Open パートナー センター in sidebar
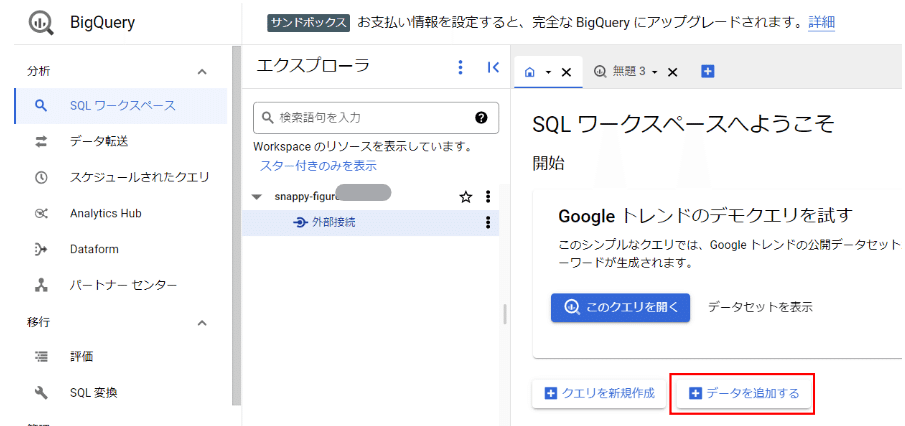This screenshot has height=426, width=905. [x=121, y=285]
